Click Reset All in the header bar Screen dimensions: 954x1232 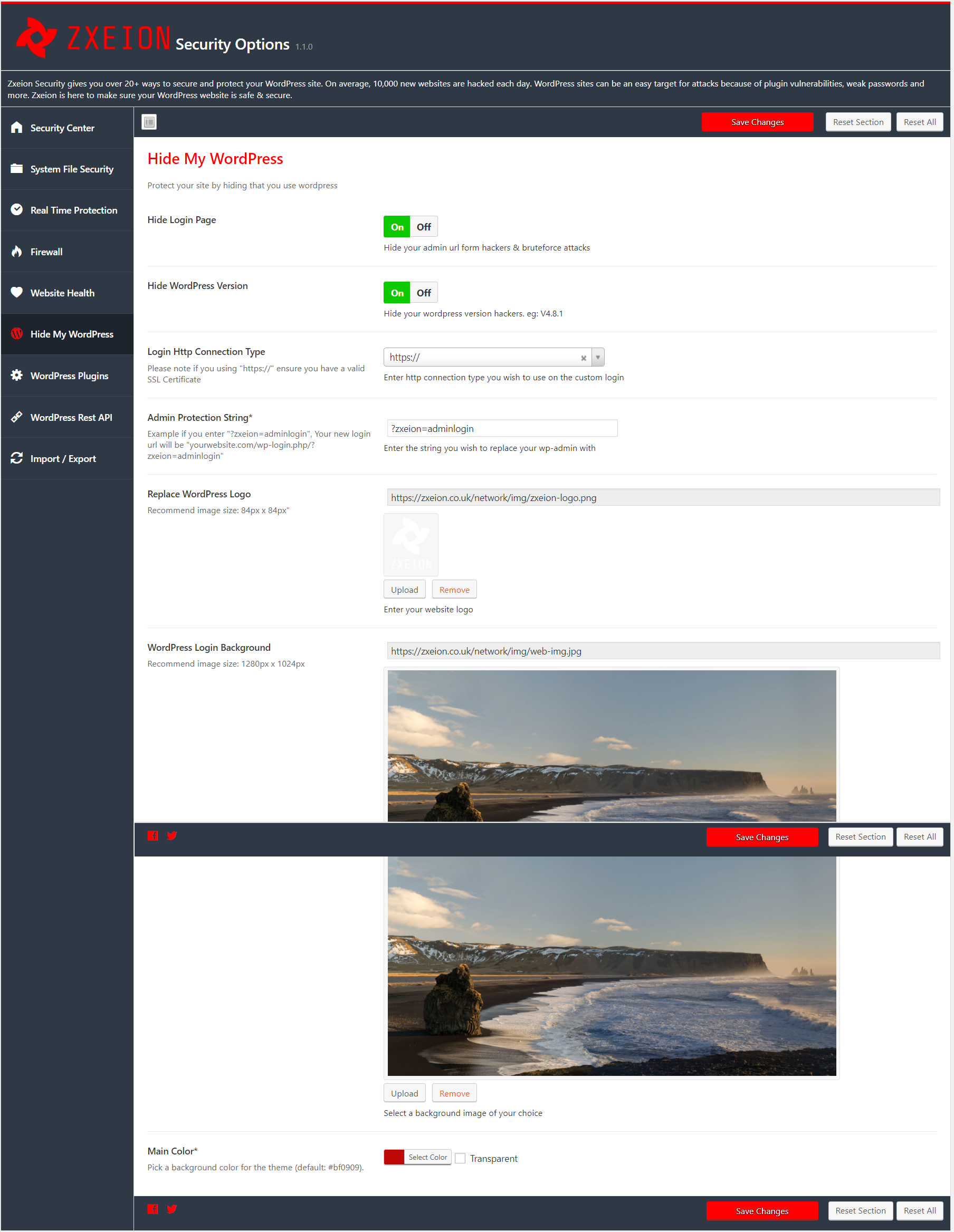click(920, 122)
